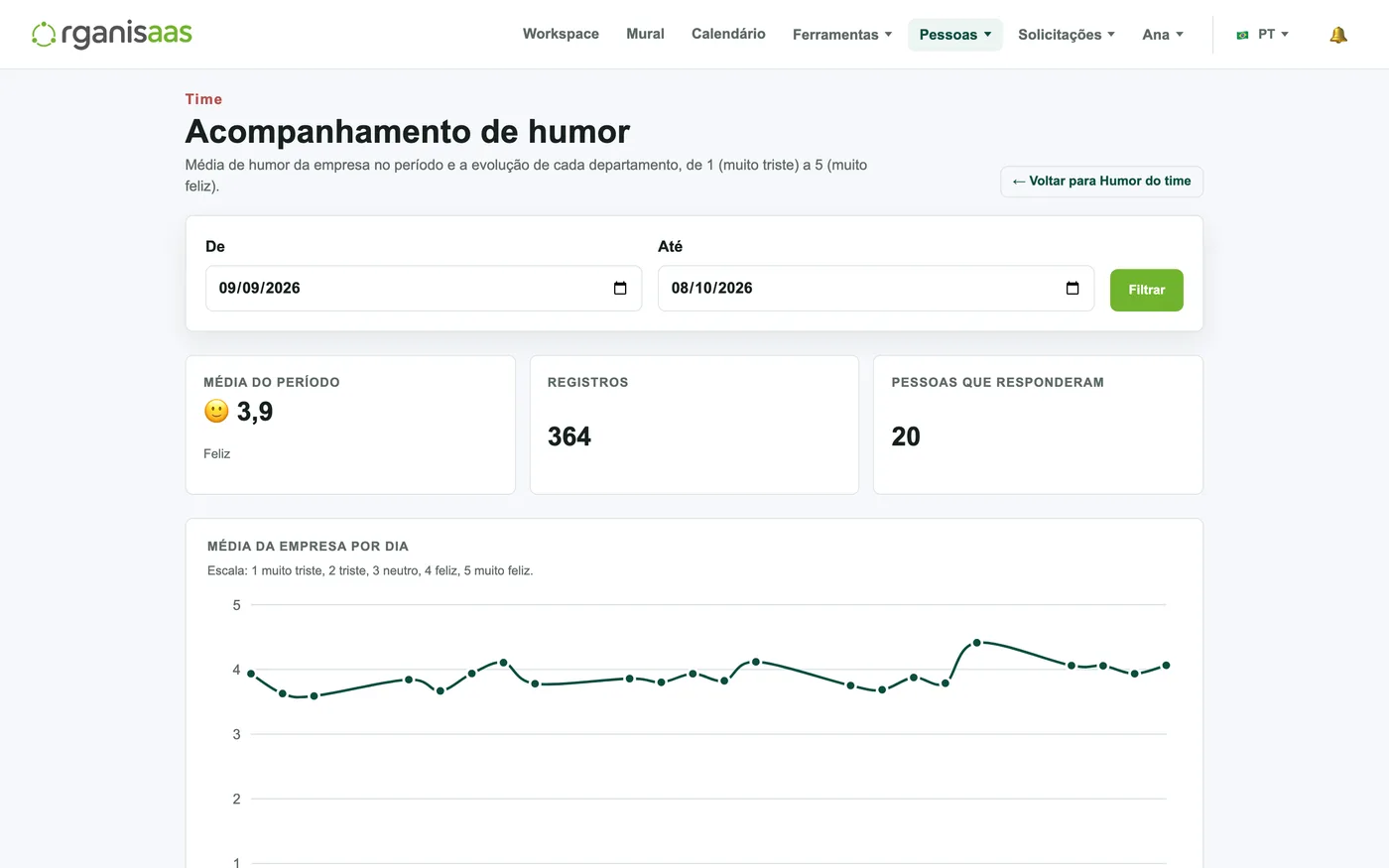Open the notifications bell
Image resolution: width=1389 pixels, height=868 pixels.
point(1338,35)
